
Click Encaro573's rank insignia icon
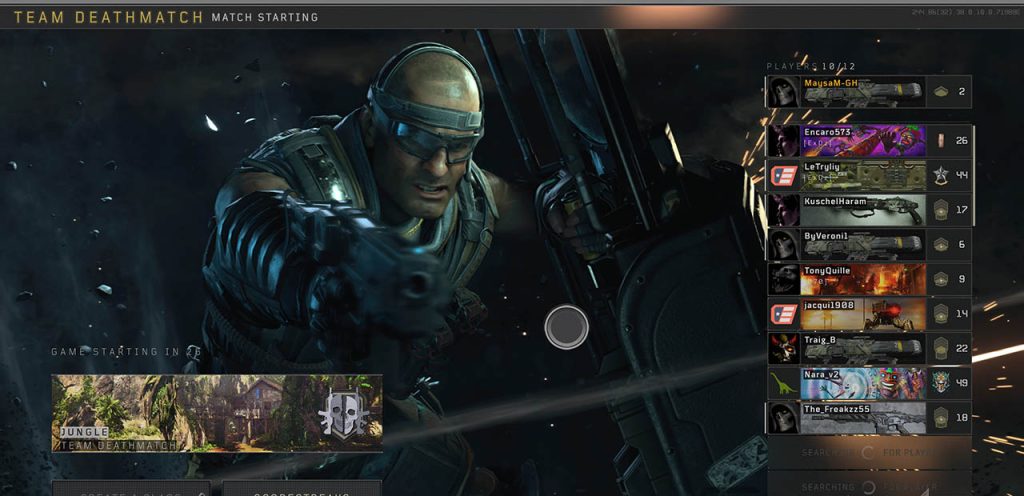coord(940,141)
